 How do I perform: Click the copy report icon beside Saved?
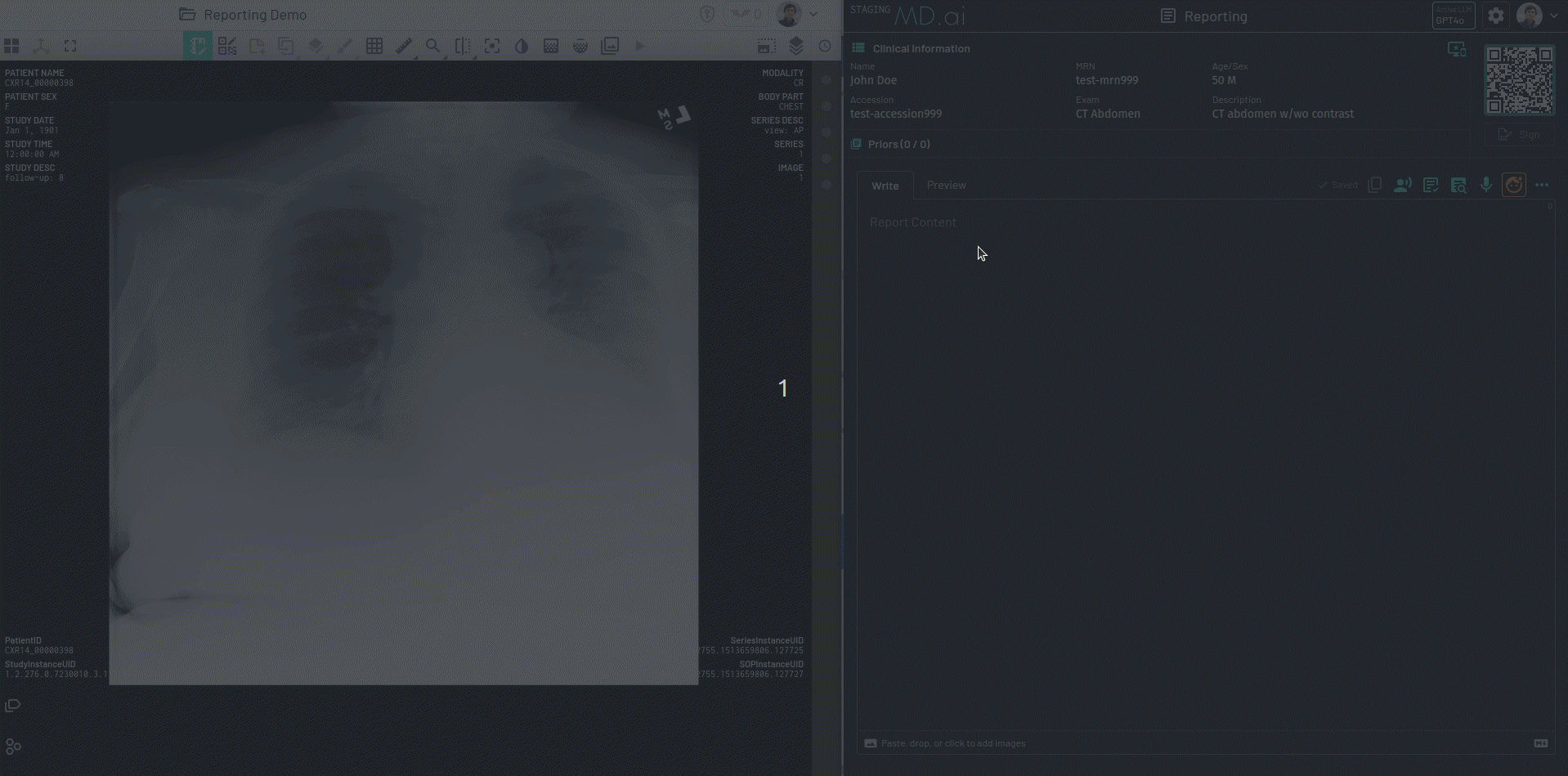point(1374,186)
